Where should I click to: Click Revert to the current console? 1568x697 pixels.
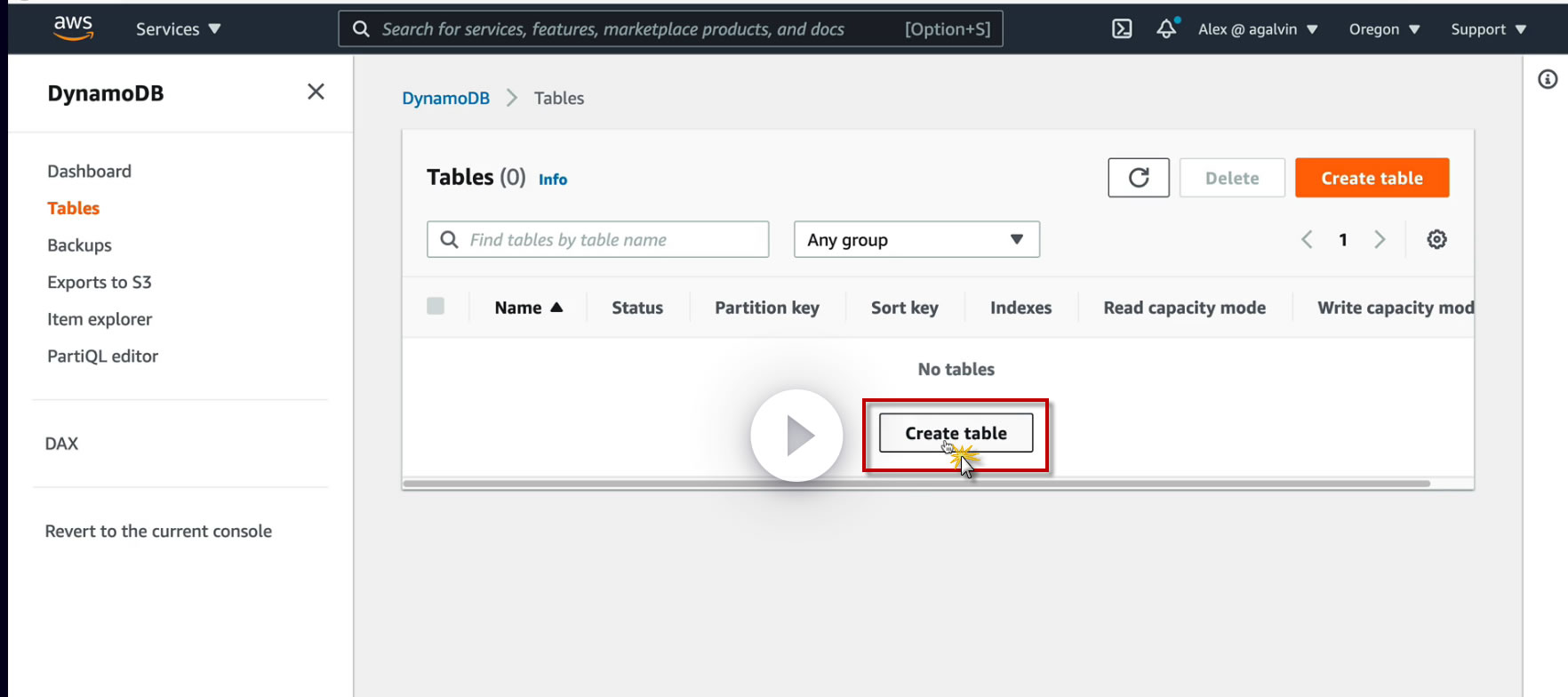tap(158, 532)
